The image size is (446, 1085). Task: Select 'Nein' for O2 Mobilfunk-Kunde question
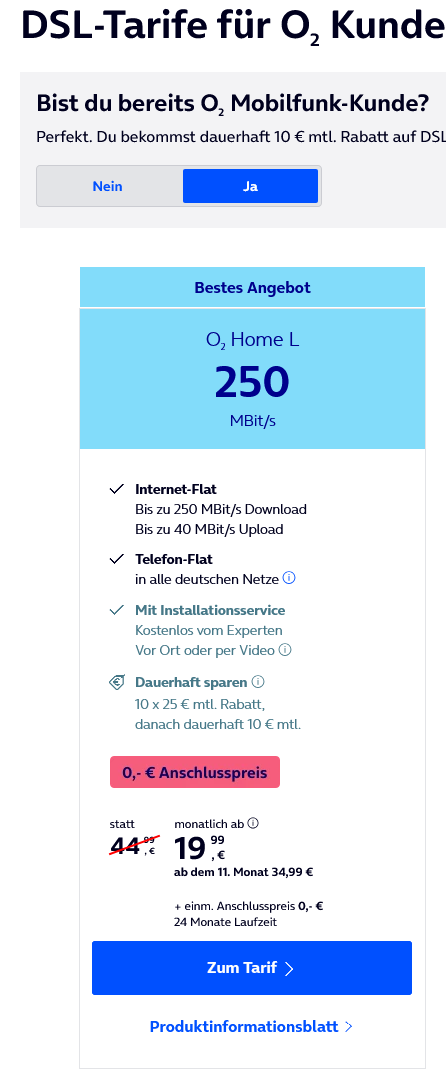(x=108, y=186)
